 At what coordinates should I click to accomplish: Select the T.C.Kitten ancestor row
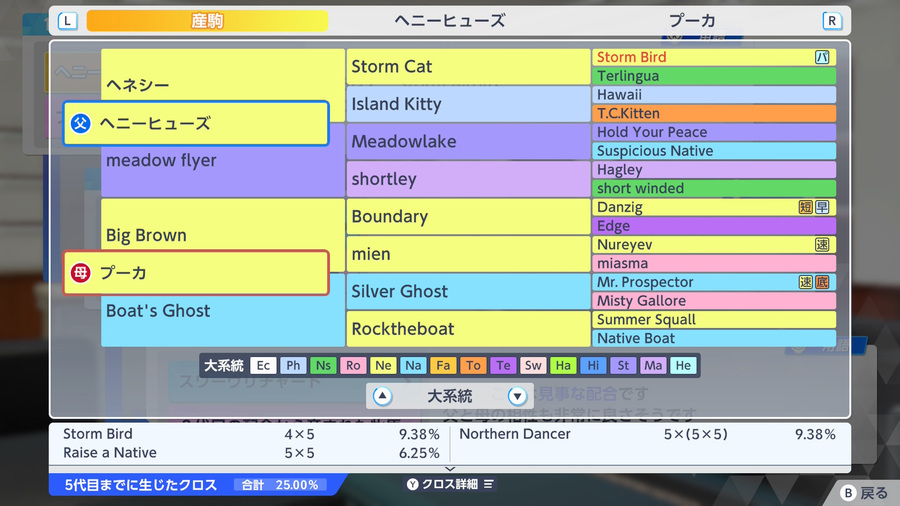[x=714, y=113]
